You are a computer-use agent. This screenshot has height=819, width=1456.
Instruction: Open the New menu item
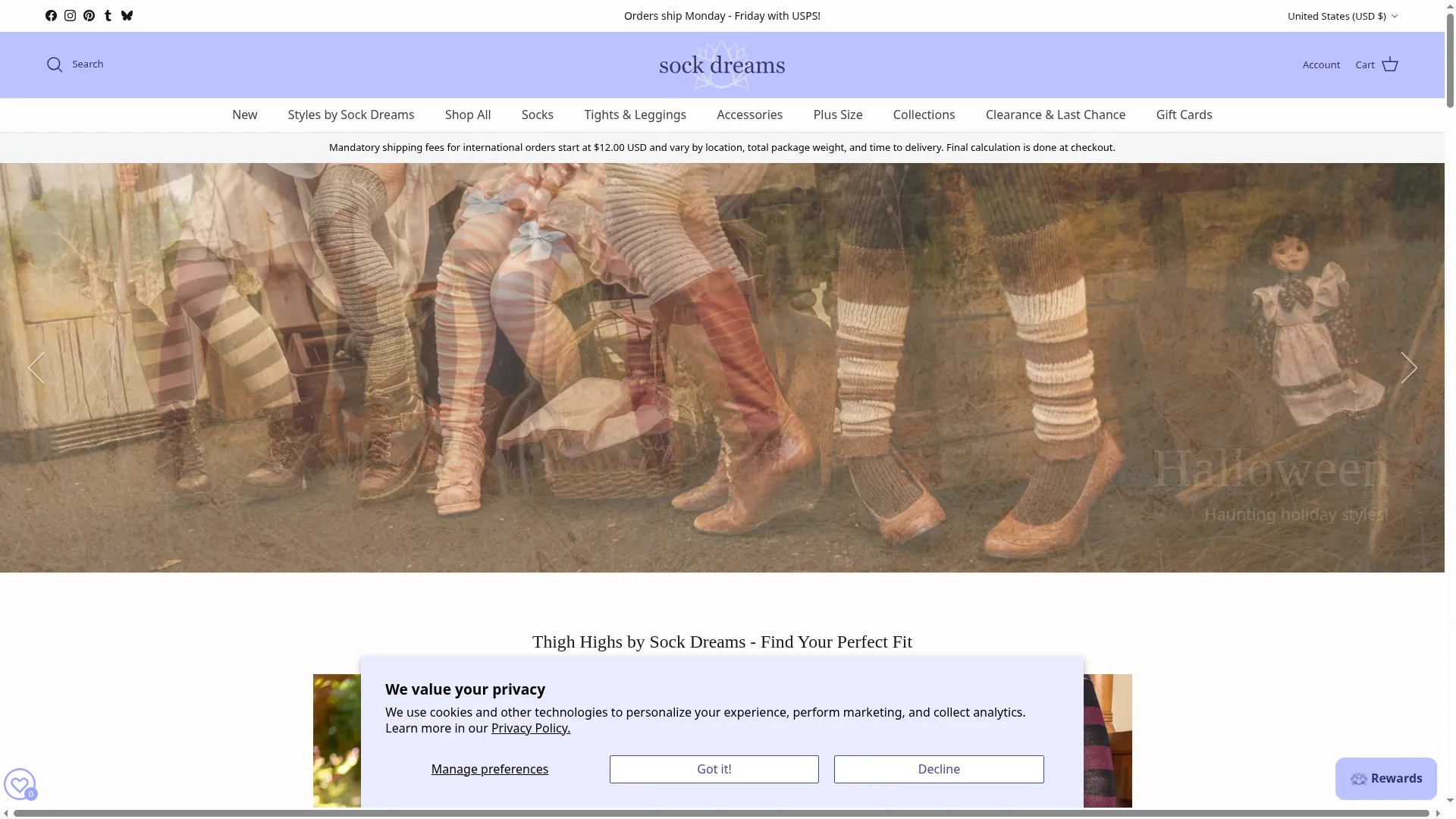coord(244,115)
